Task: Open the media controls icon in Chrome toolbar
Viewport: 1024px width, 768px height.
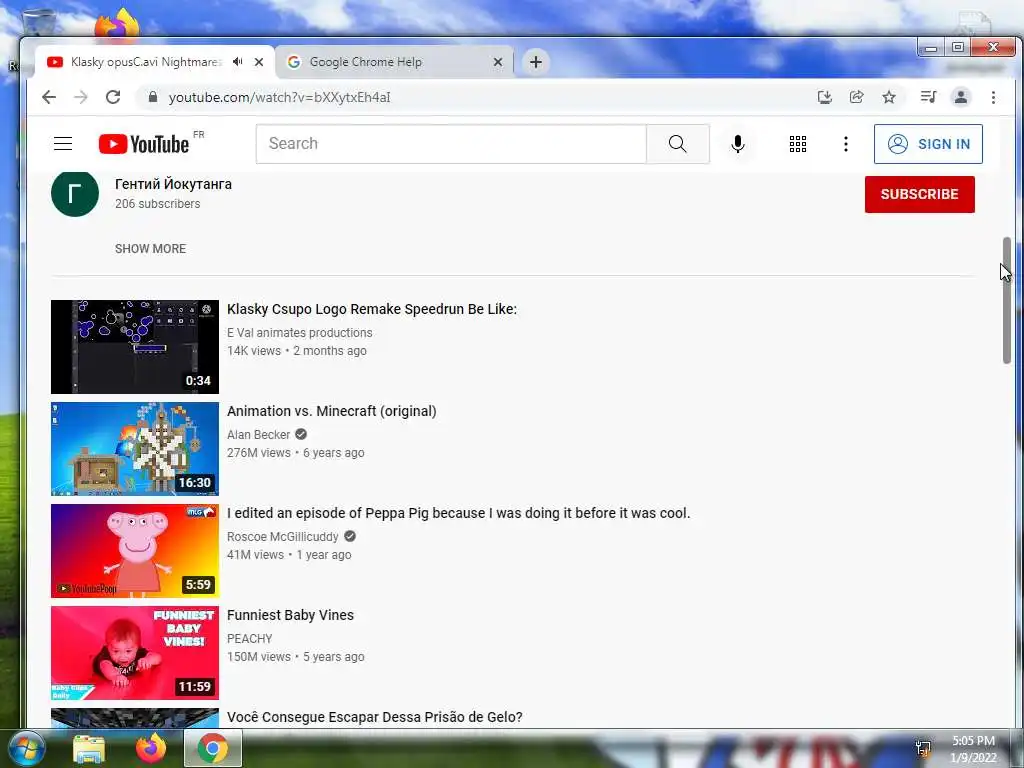Action: point(928,97)
